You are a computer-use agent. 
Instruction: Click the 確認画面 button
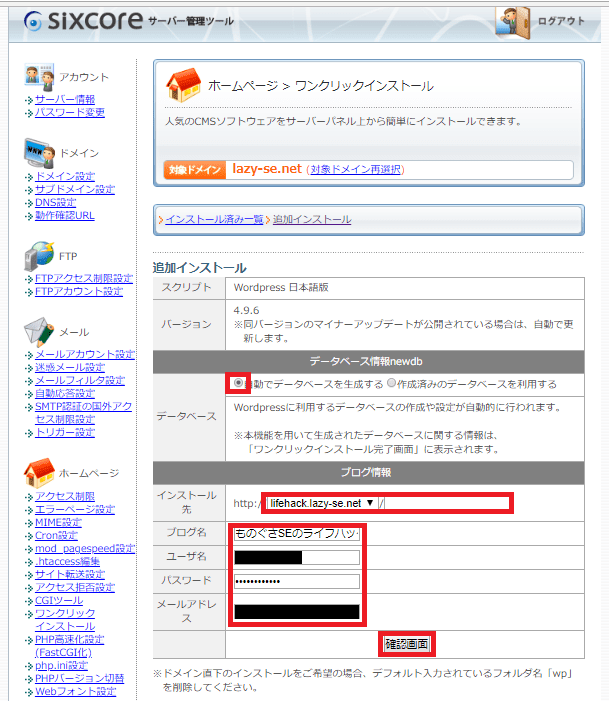pos(407,644)
